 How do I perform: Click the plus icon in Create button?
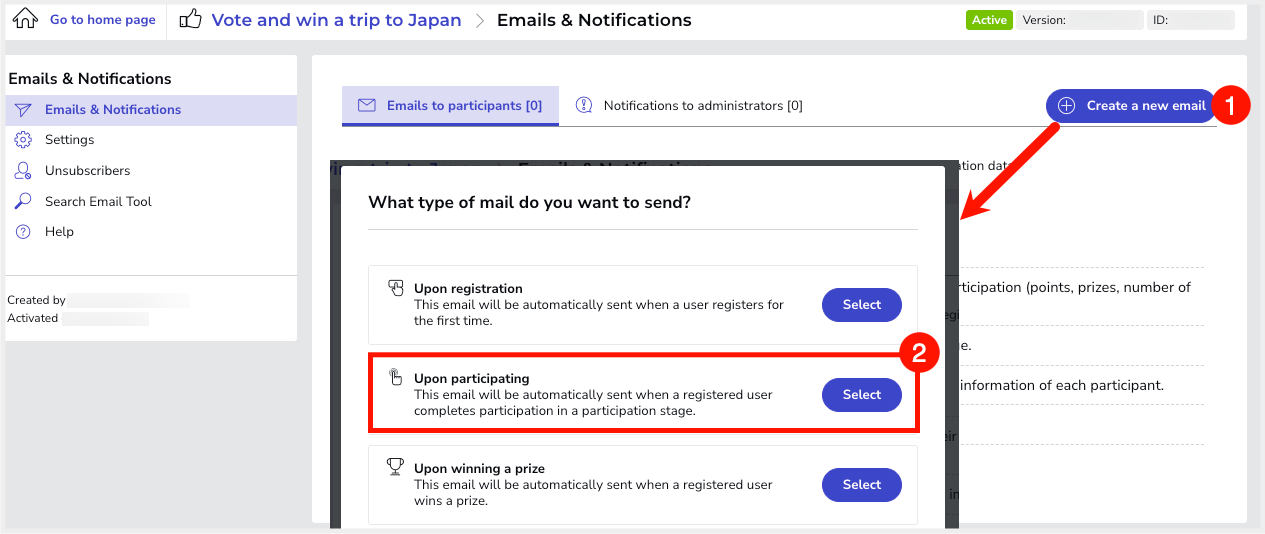tap(1066, 105)
